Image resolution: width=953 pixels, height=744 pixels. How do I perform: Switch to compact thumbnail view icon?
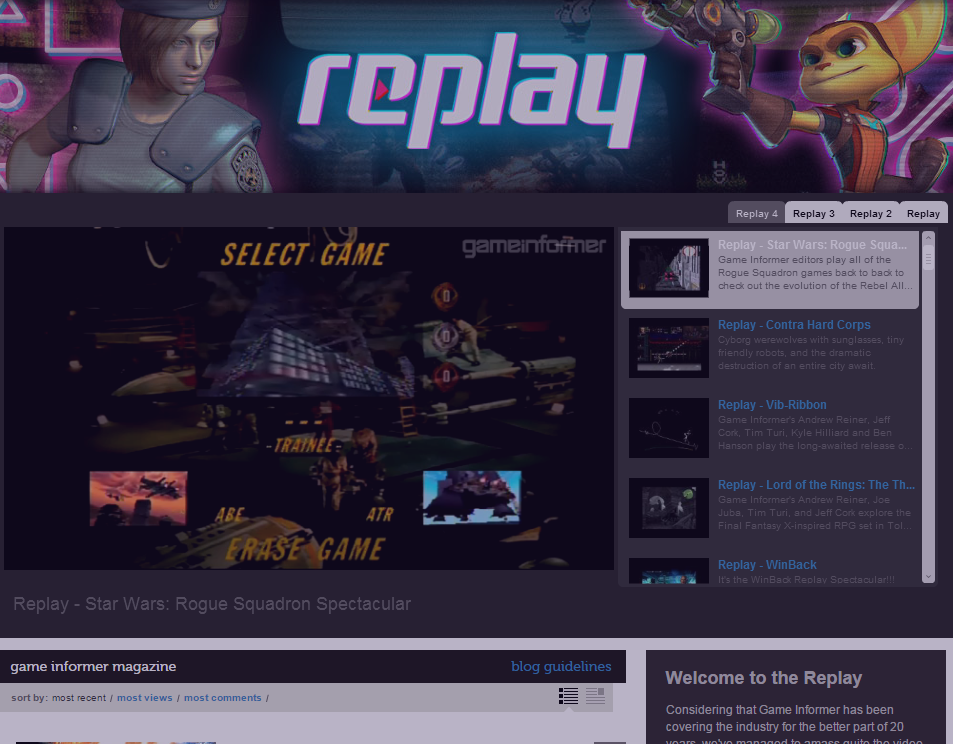(x=595, y=696)
